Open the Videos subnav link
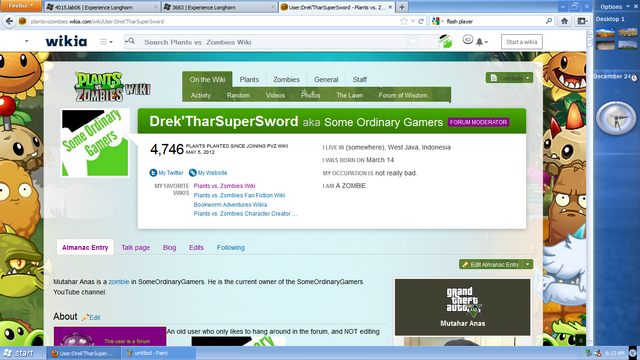 [x=275, y=95]
